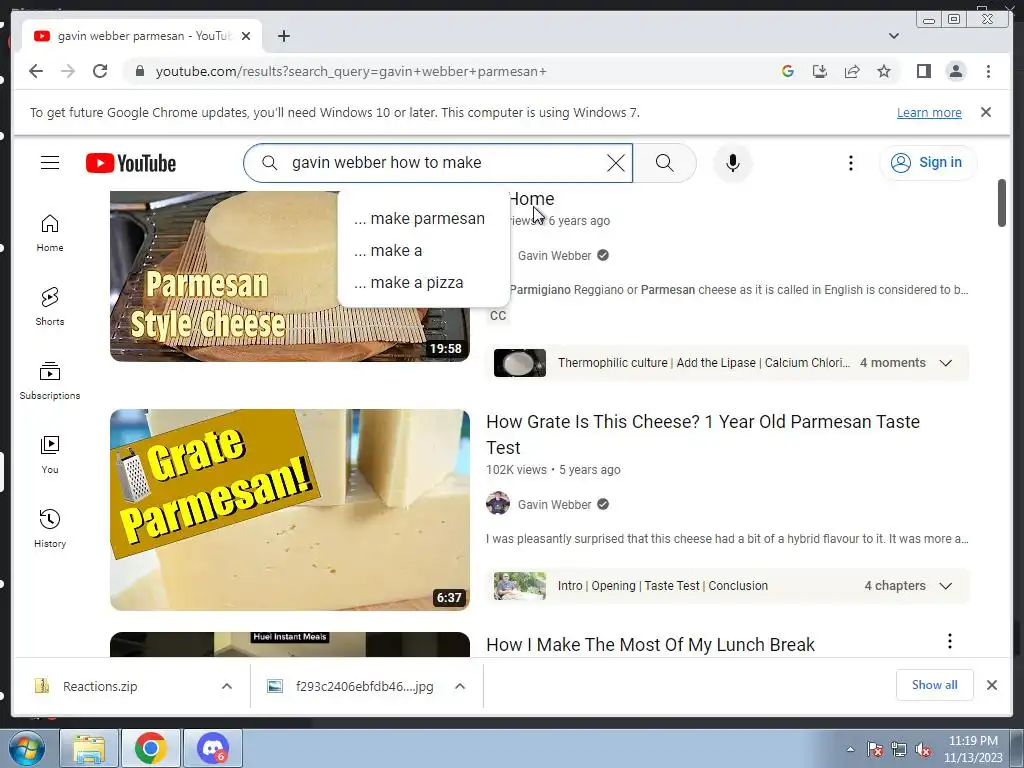Open options arrow for the jpg download
The height and width of the screenshot is (768, 1024).
tap(460, 686)
